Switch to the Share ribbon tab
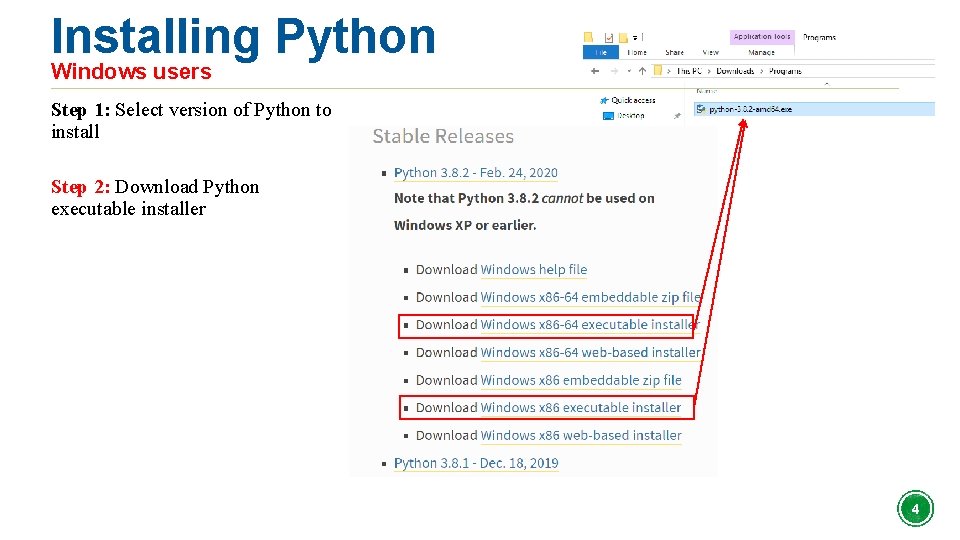The width and height of the screenshot is (960, 540). coord(675,52)
